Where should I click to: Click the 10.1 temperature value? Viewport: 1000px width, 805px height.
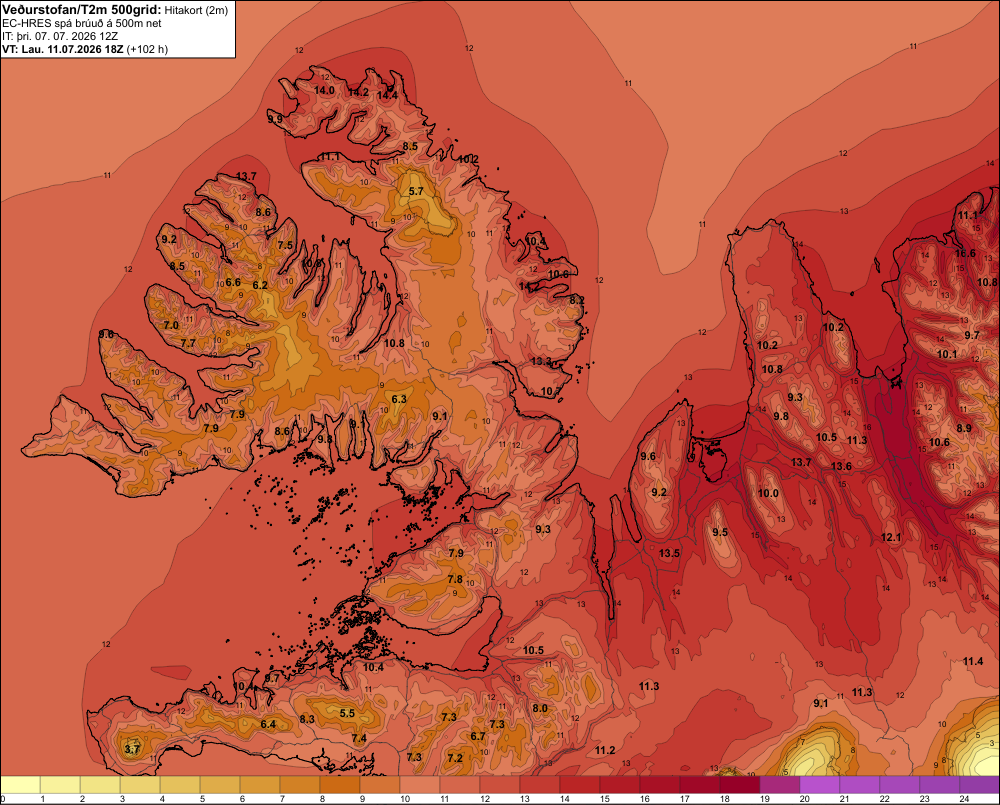[x=946, y=354]
